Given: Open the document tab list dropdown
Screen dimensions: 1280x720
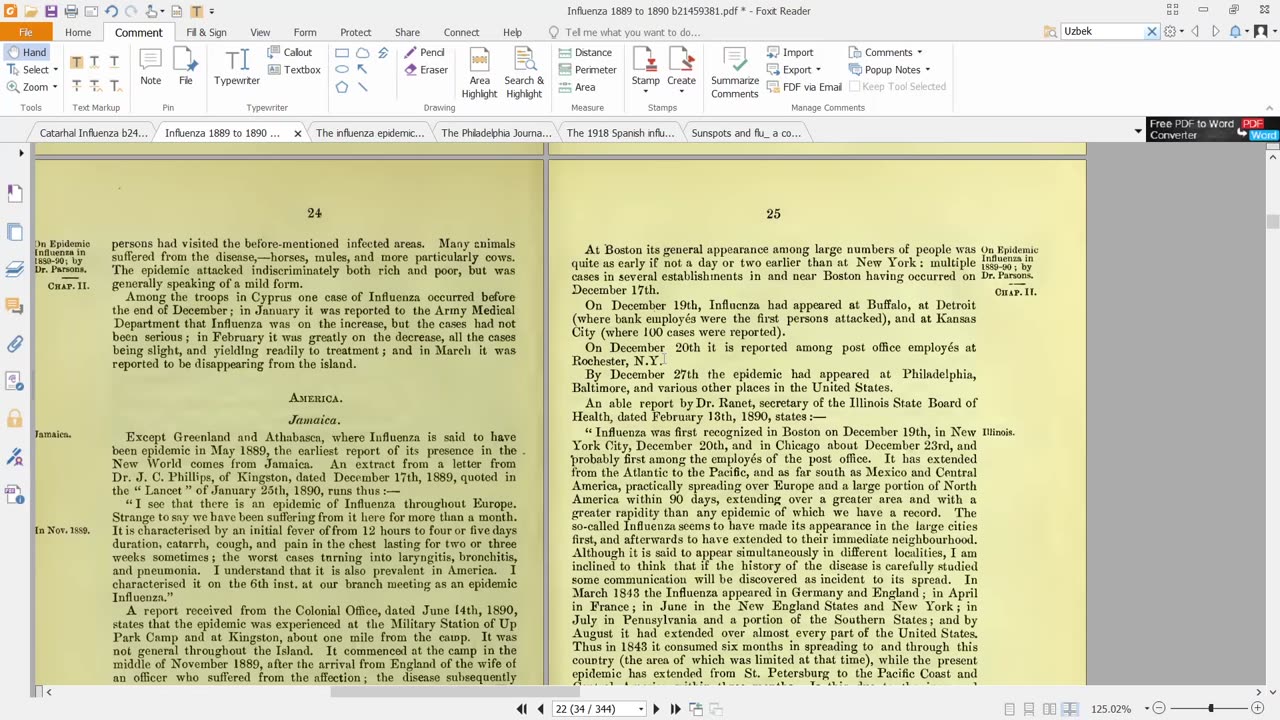Looking at the screenshot, I should 1137,132.
